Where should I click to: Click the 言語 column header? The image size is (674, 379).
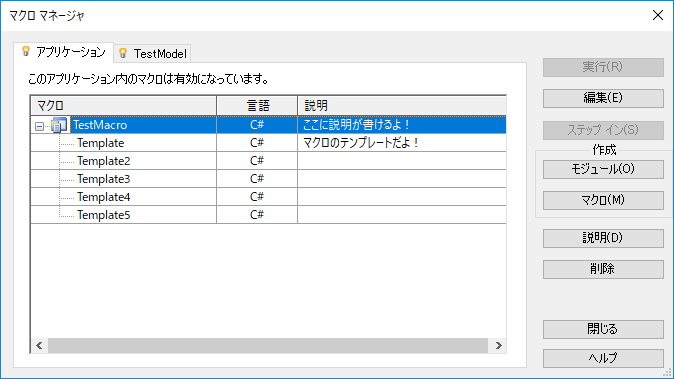coord(257,105)
